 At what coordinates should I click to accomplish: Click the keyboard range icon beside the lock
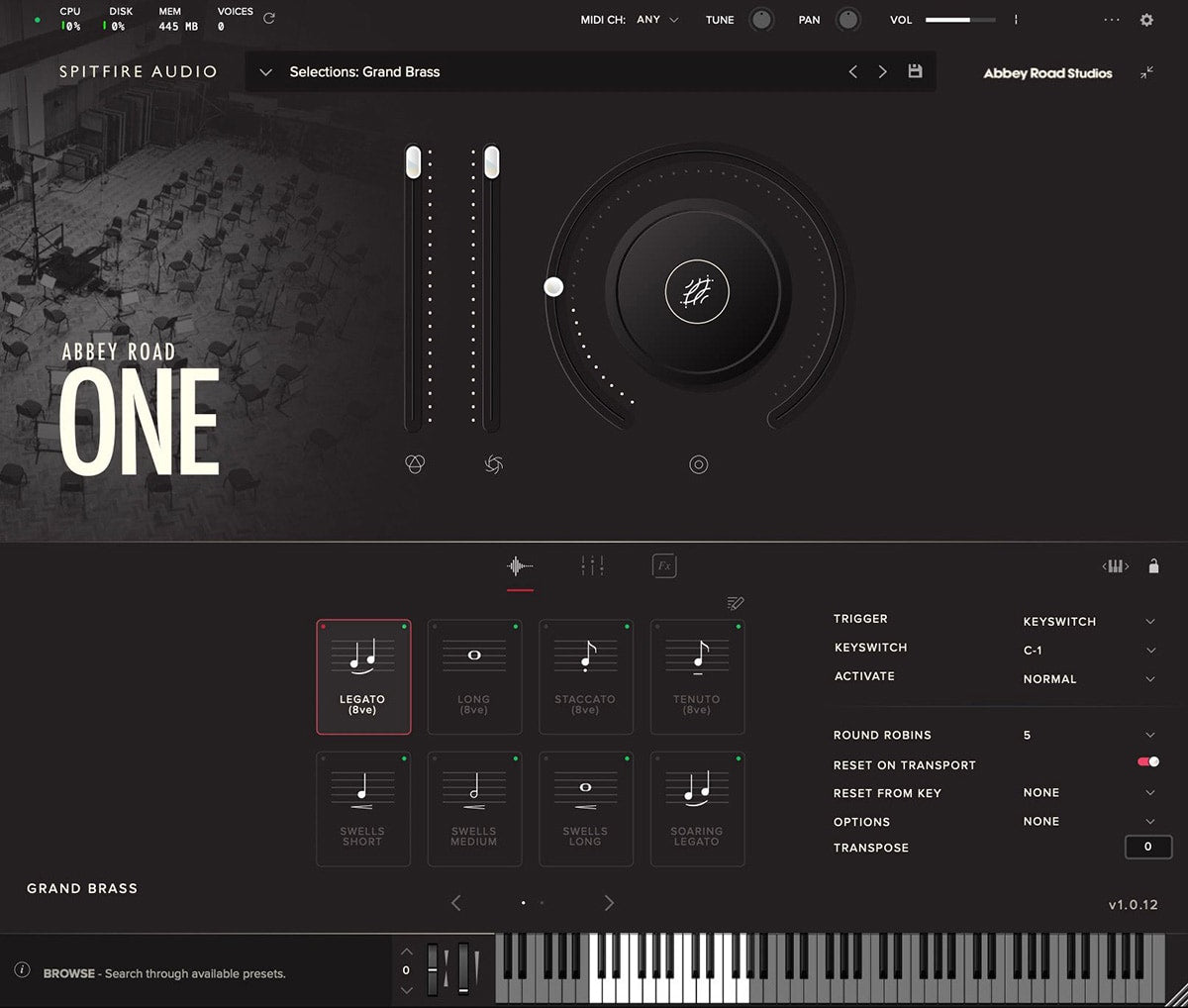coord(1116,566)
